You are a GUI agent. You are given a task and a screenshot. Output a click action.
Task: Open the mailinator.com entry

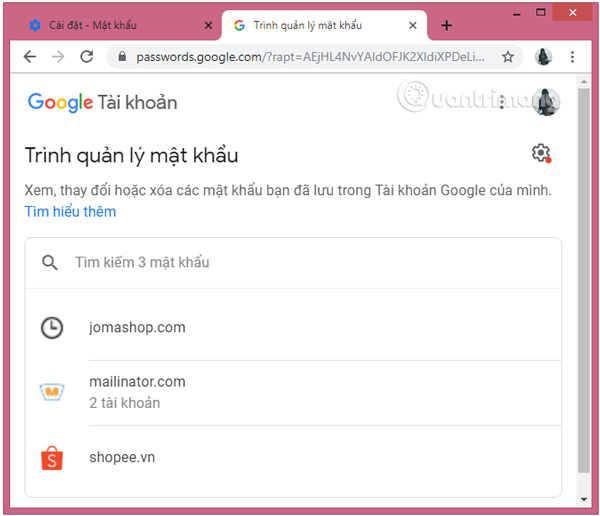pyautogui.click(x=293, y=392)
